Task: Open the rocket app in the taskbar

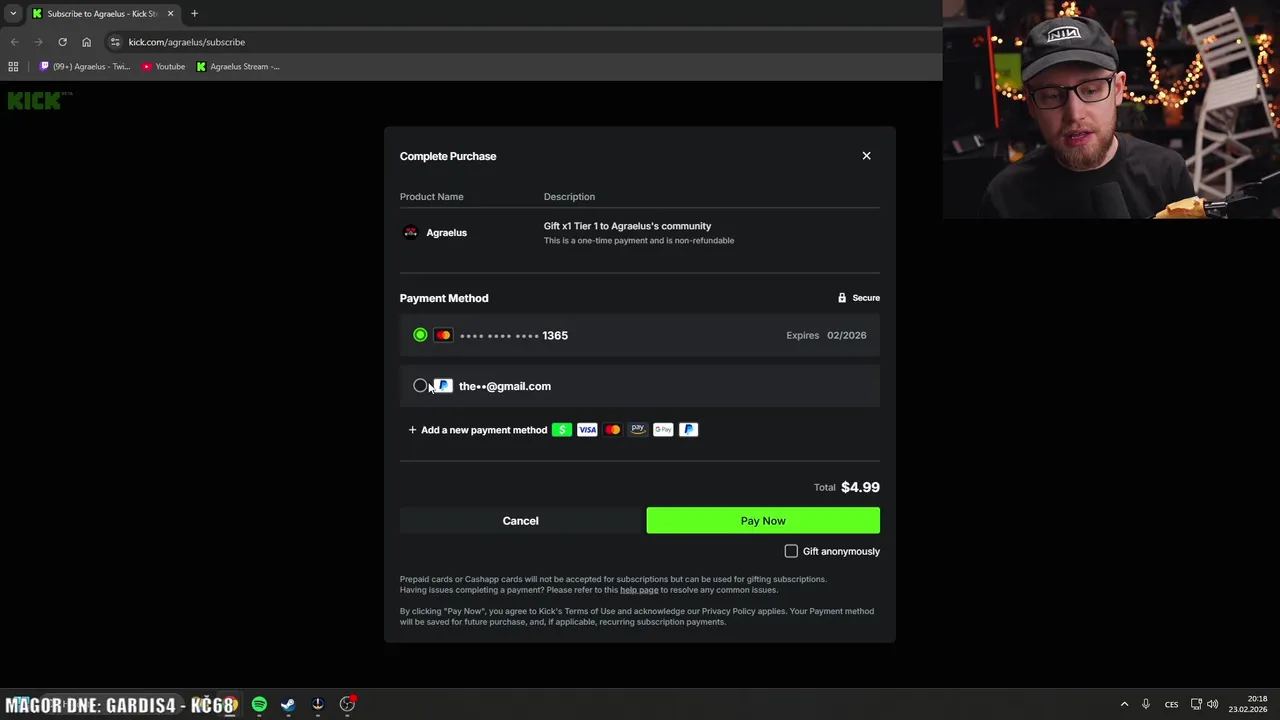Action: (x=318, y=705)
